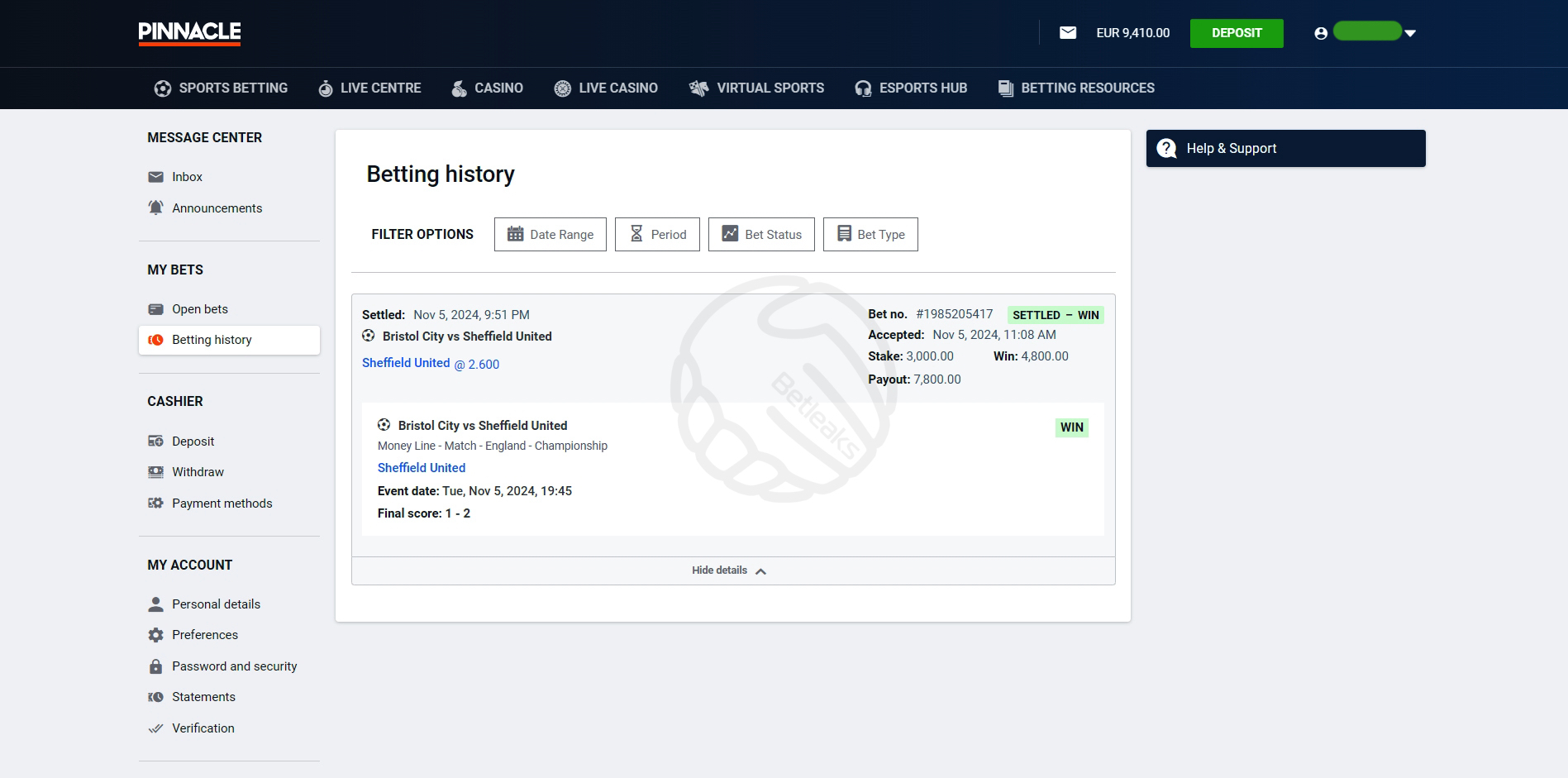Click the Live Centre stopwatch icon
Screen dimensions: 1568x778
click(x=326, y=88)
